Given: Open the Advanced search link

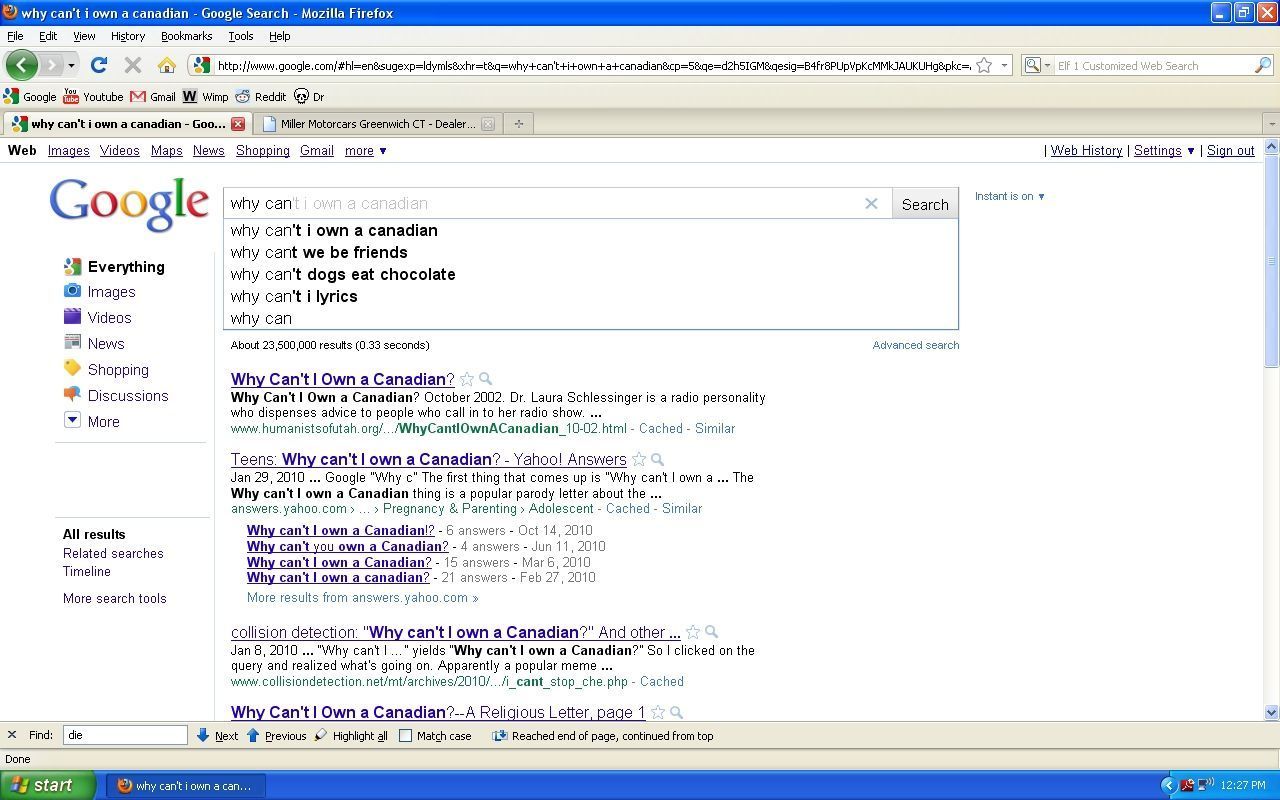Looking at the screenshot, I should point(916,345).
